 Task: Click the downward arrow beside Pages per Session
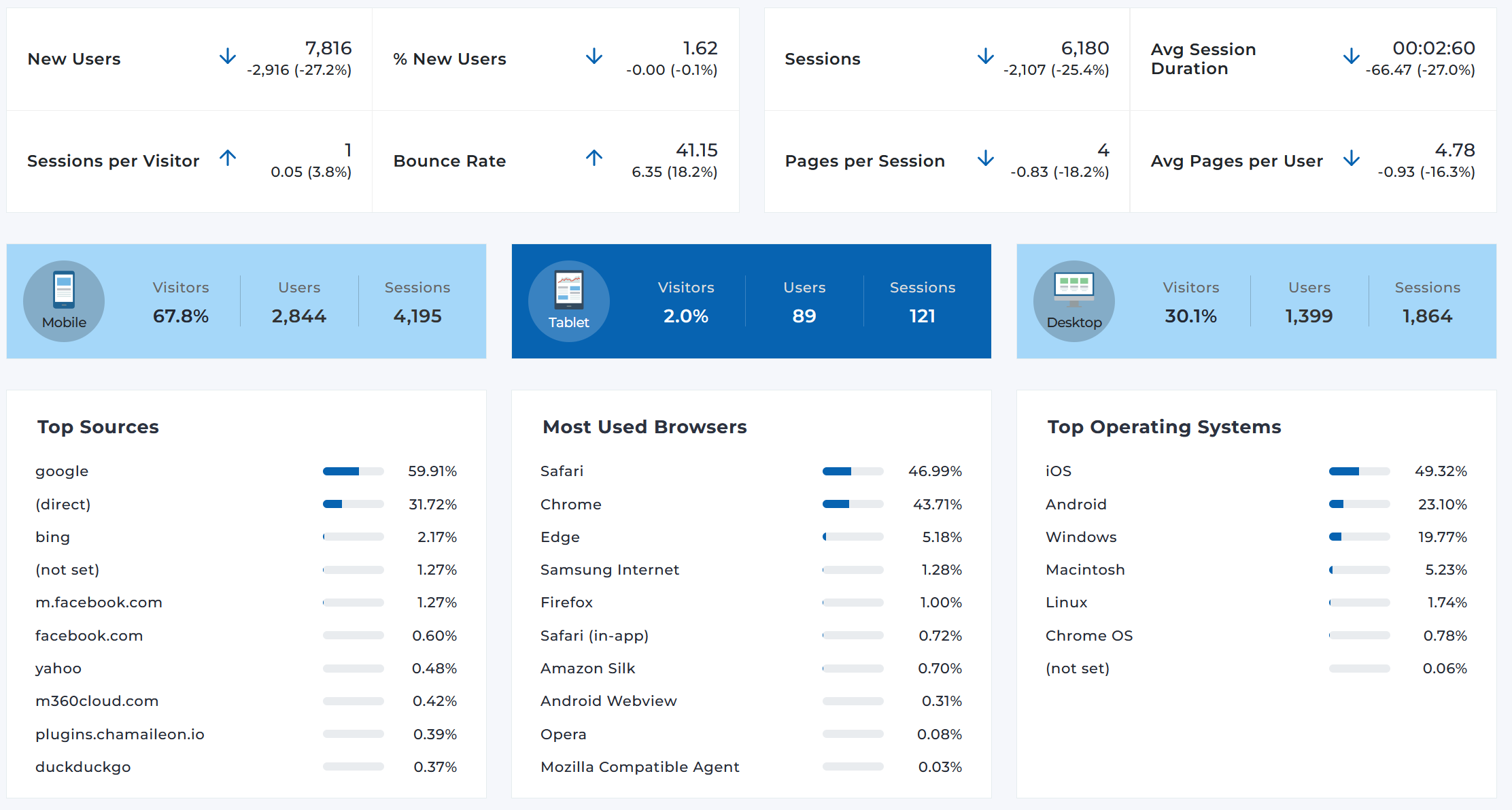(x=985, y=158)
